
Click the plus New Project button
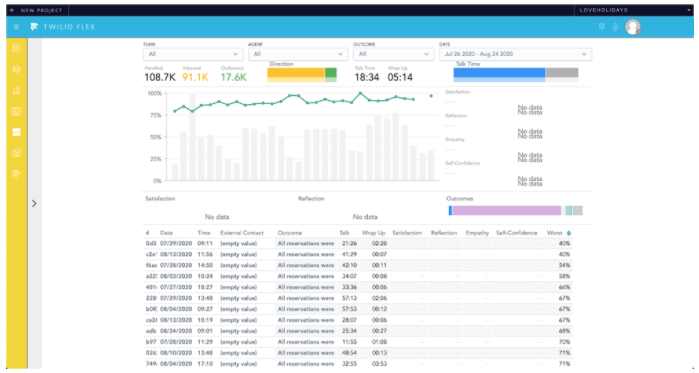click(37, 10)
